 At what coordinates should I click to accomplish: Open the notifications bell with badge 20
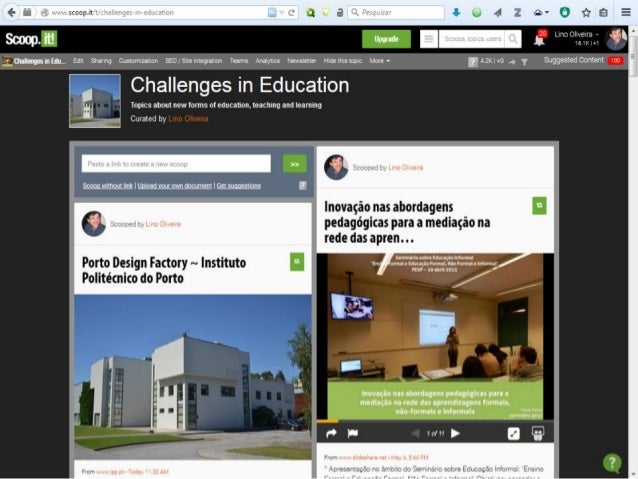coord(540,39)
